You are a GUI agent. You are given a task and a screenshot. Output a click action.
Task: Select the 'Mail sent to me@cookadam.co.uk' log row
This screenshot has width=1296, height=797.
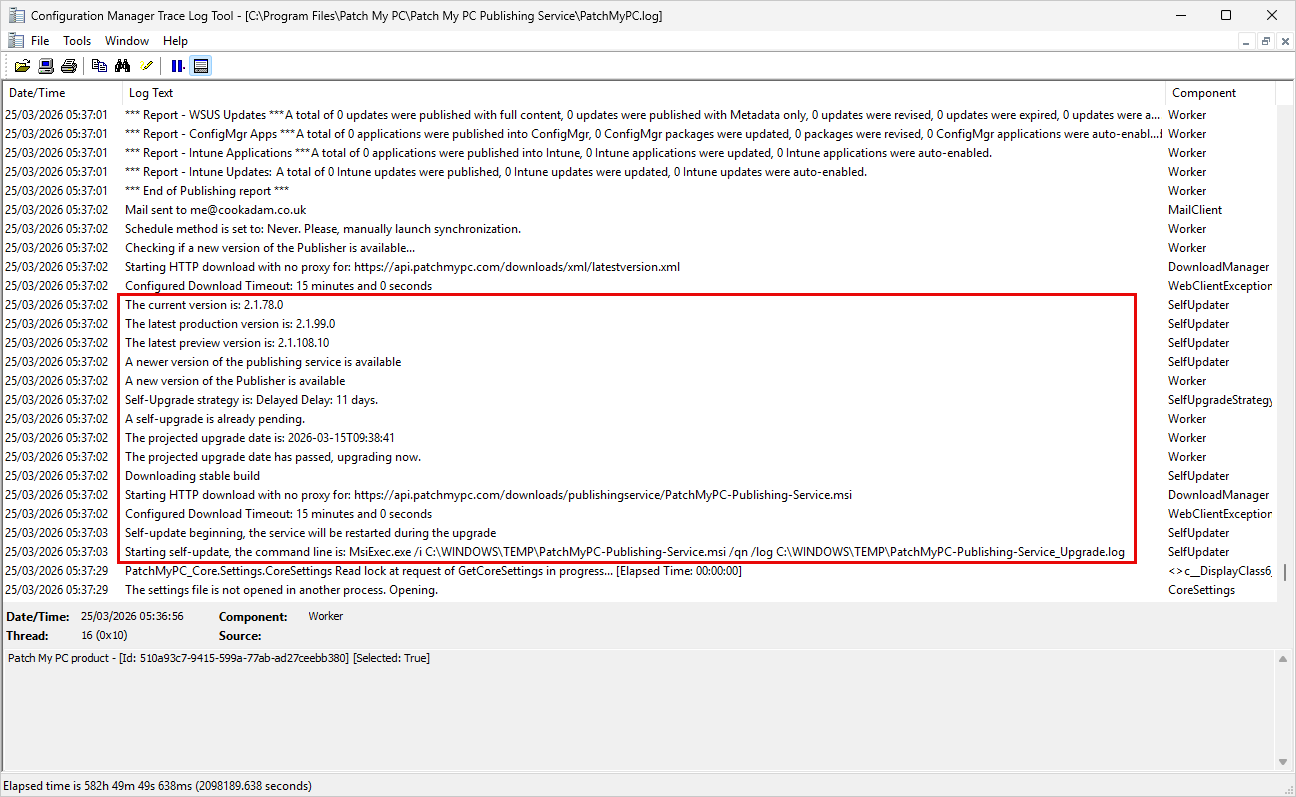[x=215, y=210]
